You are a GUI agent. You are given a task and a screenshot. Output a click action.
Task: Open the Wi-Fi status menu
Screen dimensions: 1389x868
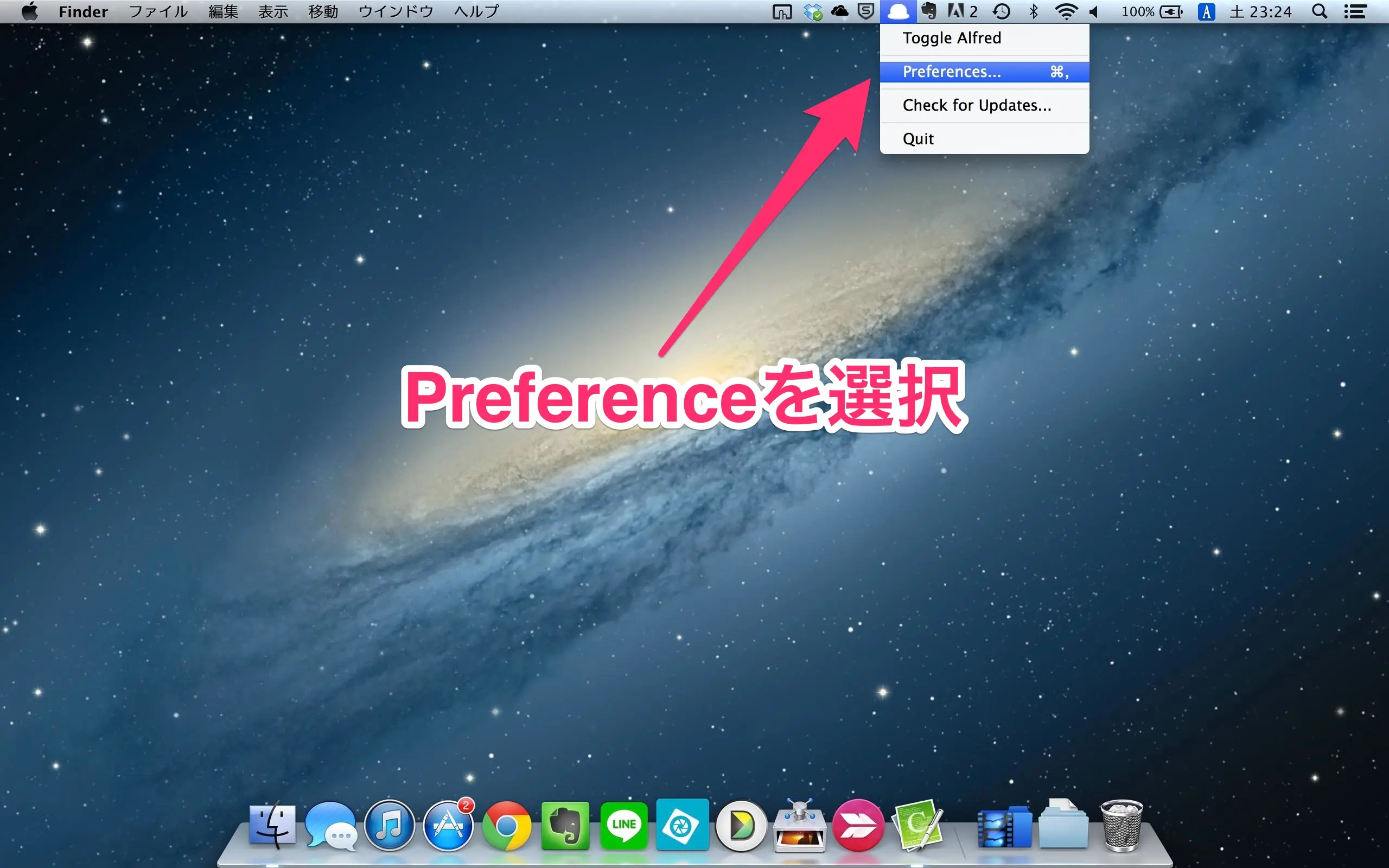[x=1066, y=11]
